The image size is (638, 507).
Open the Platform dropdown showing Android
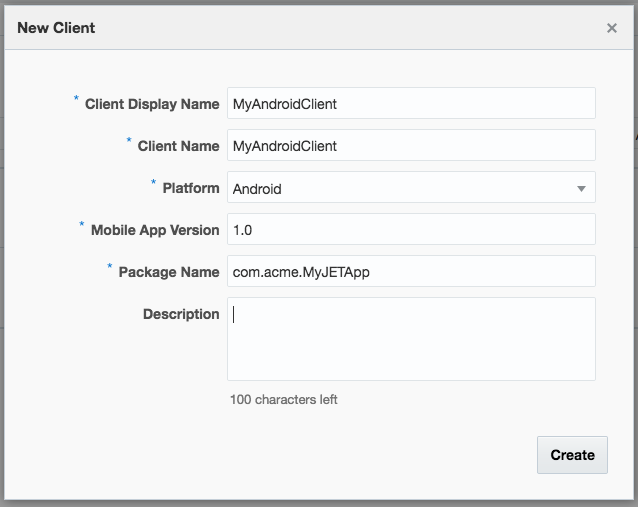tap(400, 187)
